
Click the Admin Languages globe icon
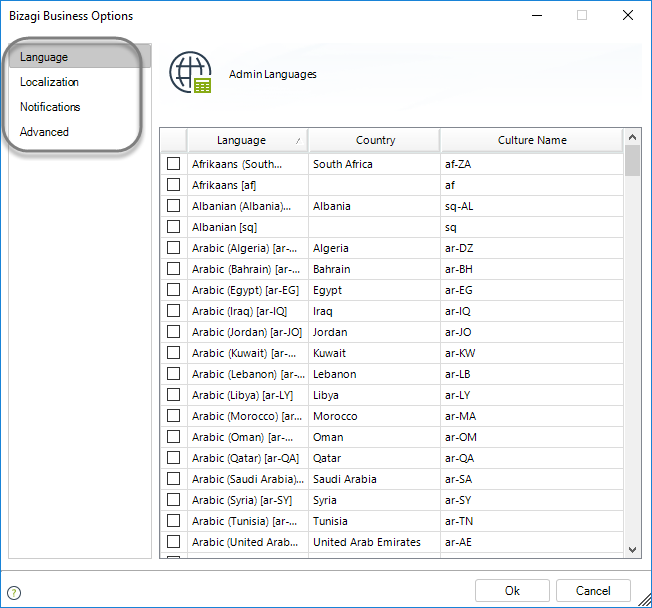coord(190,72)
